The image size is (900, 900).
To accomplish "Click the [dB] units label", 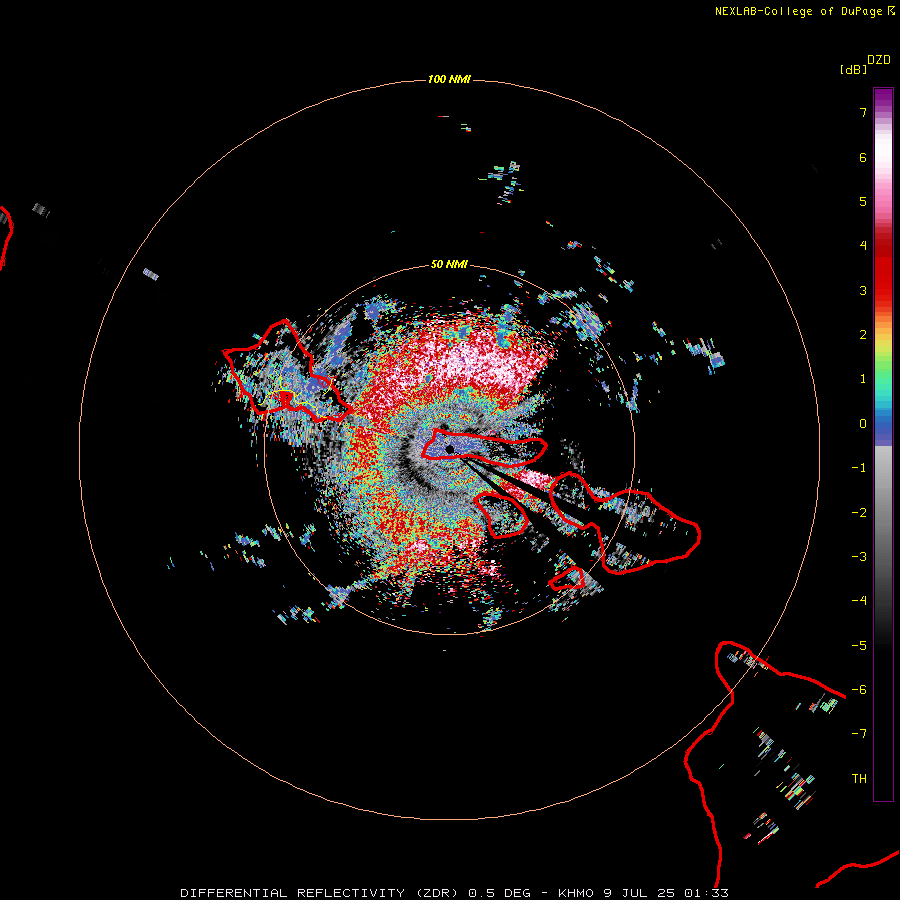I will (853, 69).
